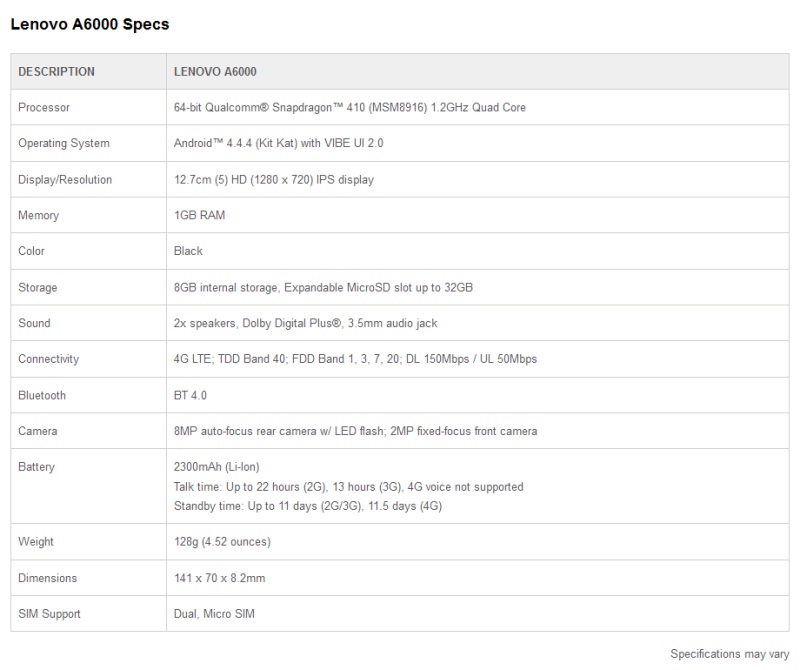Select the LENOVO A6000 column header
Image resolution: width=800 pixels, height=670 pixels.
point(215,71)
